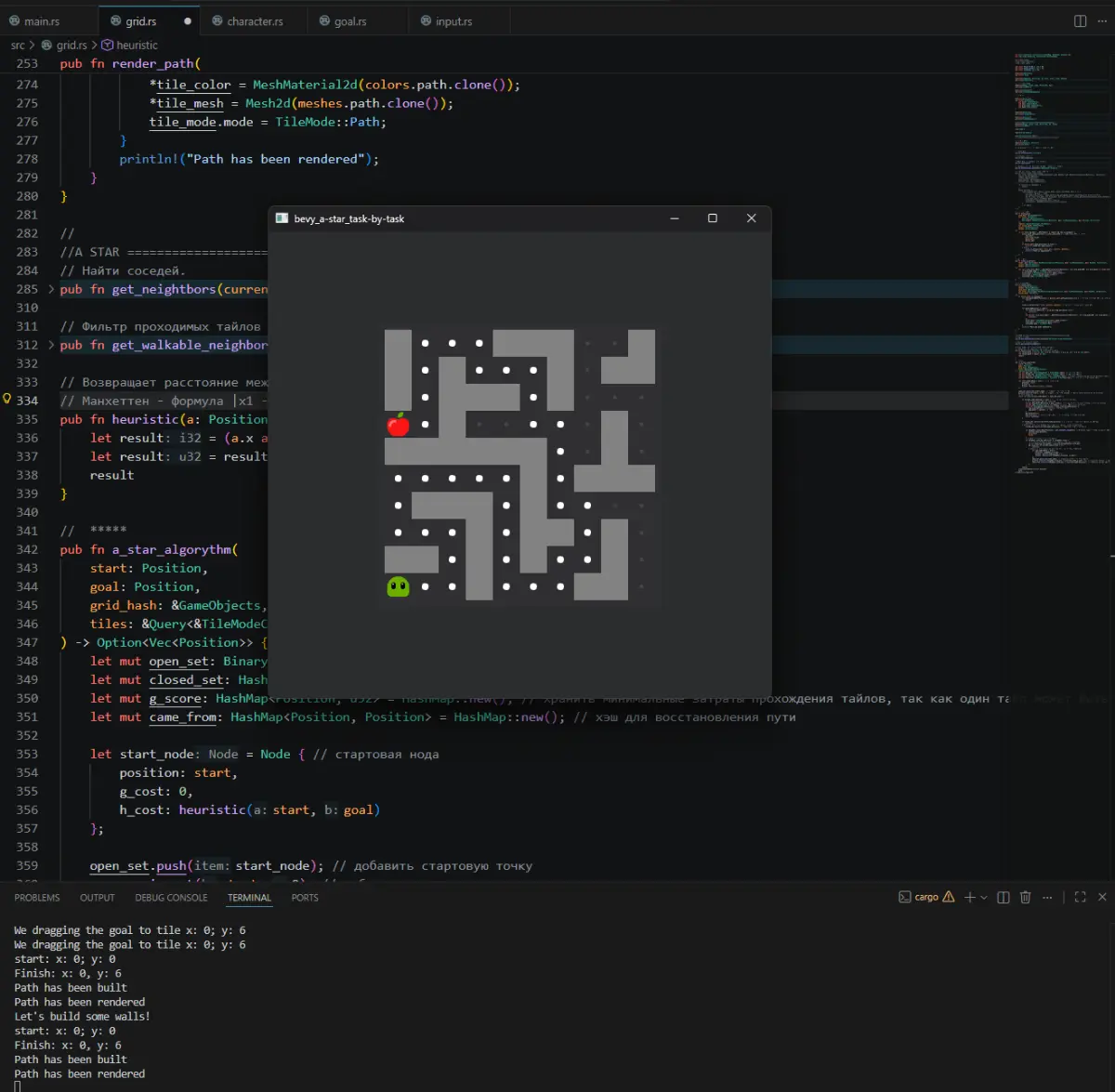The width and height of the screenshot is (1115, 1092).
Task: Click the start_node Node declaration line
Action: 265,754
